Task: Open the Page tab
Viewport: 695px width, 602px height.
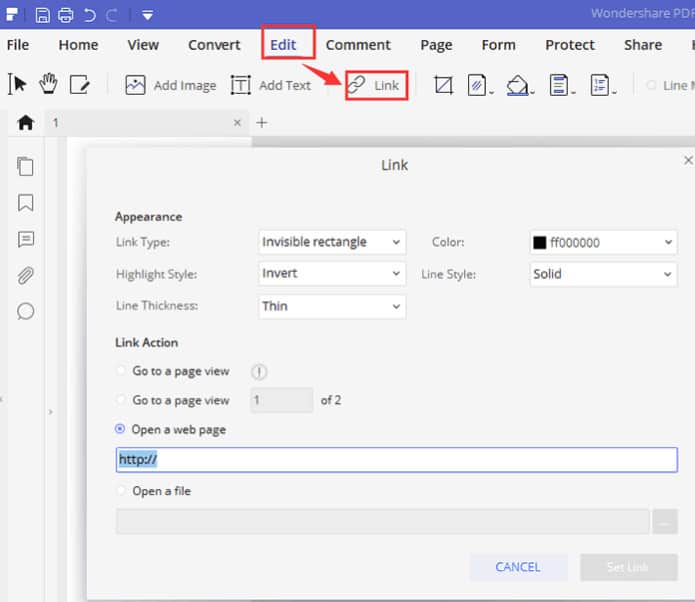Action: [x=437, y=45]
